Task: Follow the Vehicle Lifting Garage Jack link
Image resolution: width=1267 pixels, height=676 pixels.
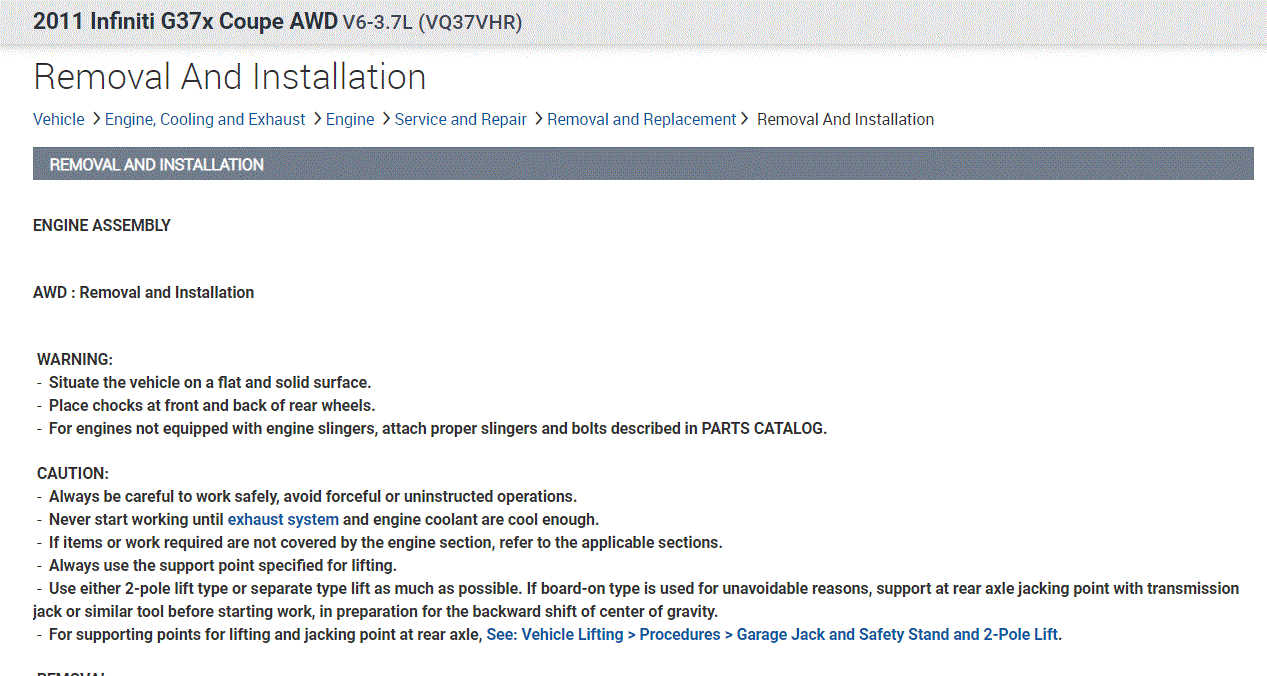Action: click(x=773, y=634)
